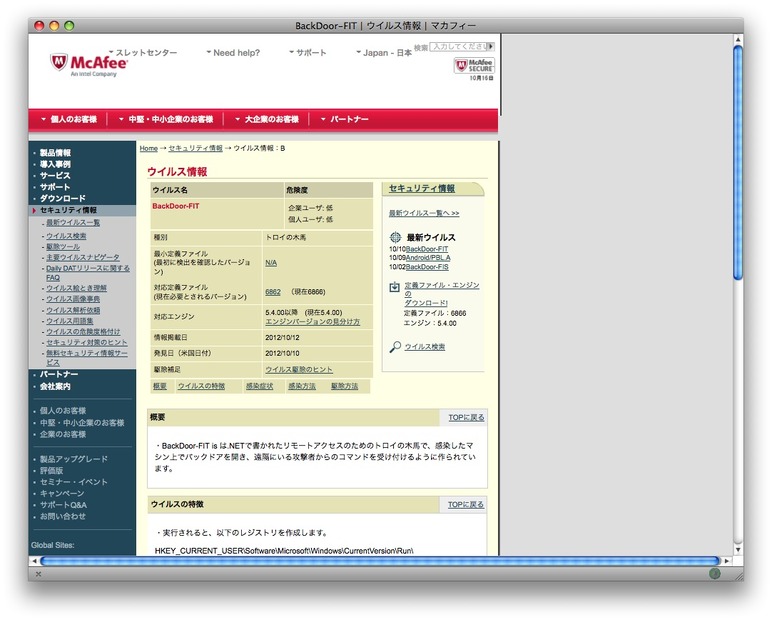Click TOPに戻る in the 概要 header
This screenshot has width=772, height=620.
(466, 418)
